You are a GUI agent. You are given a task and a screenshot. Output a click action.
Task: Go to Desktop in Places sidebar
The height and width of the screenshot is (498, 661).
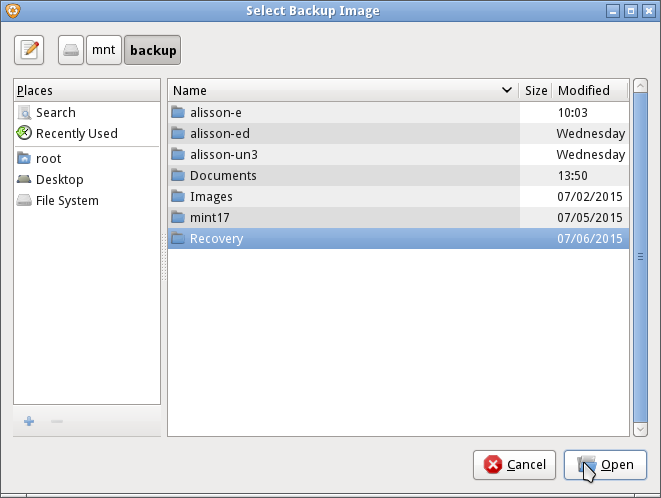click(x=59, y=180)
